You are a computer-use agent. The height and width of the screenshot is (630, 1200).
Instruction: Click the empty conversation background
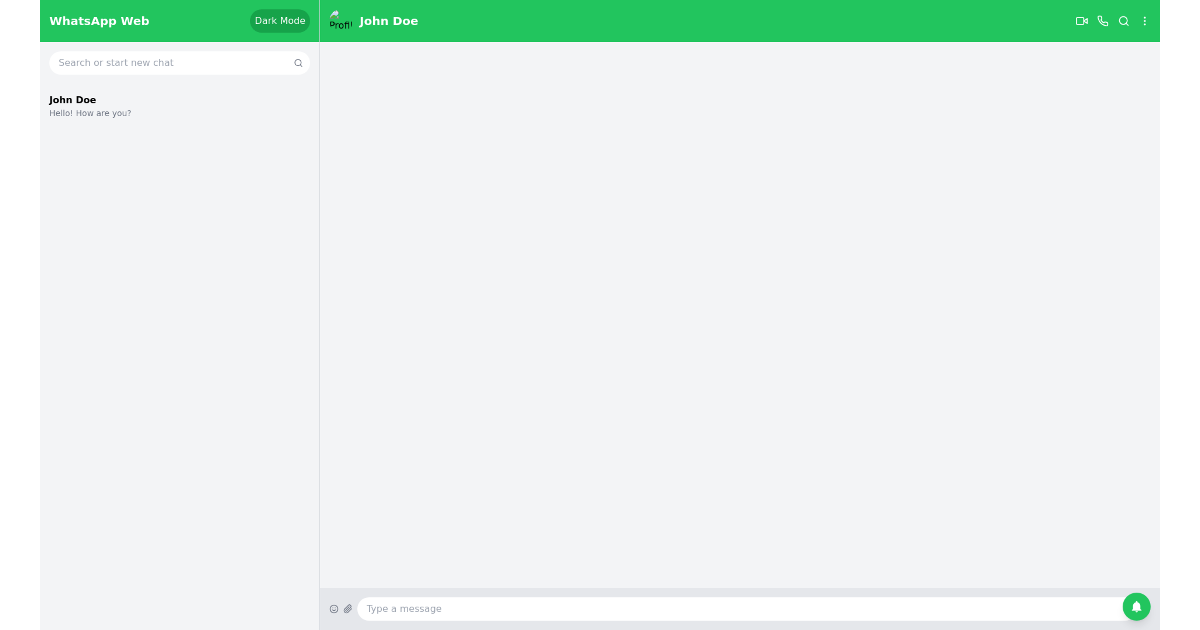pyautogui.click(x=740, y=320)
